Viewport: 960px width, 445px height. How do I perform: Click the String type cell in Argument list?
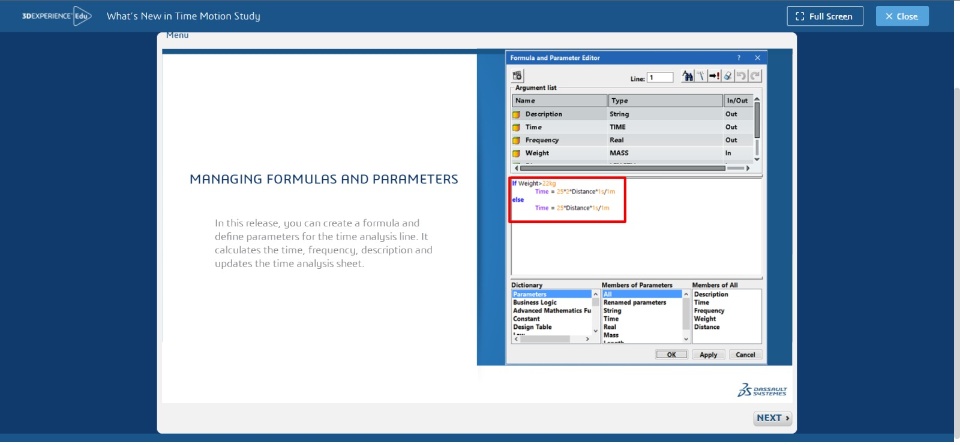tap(619, 114)
